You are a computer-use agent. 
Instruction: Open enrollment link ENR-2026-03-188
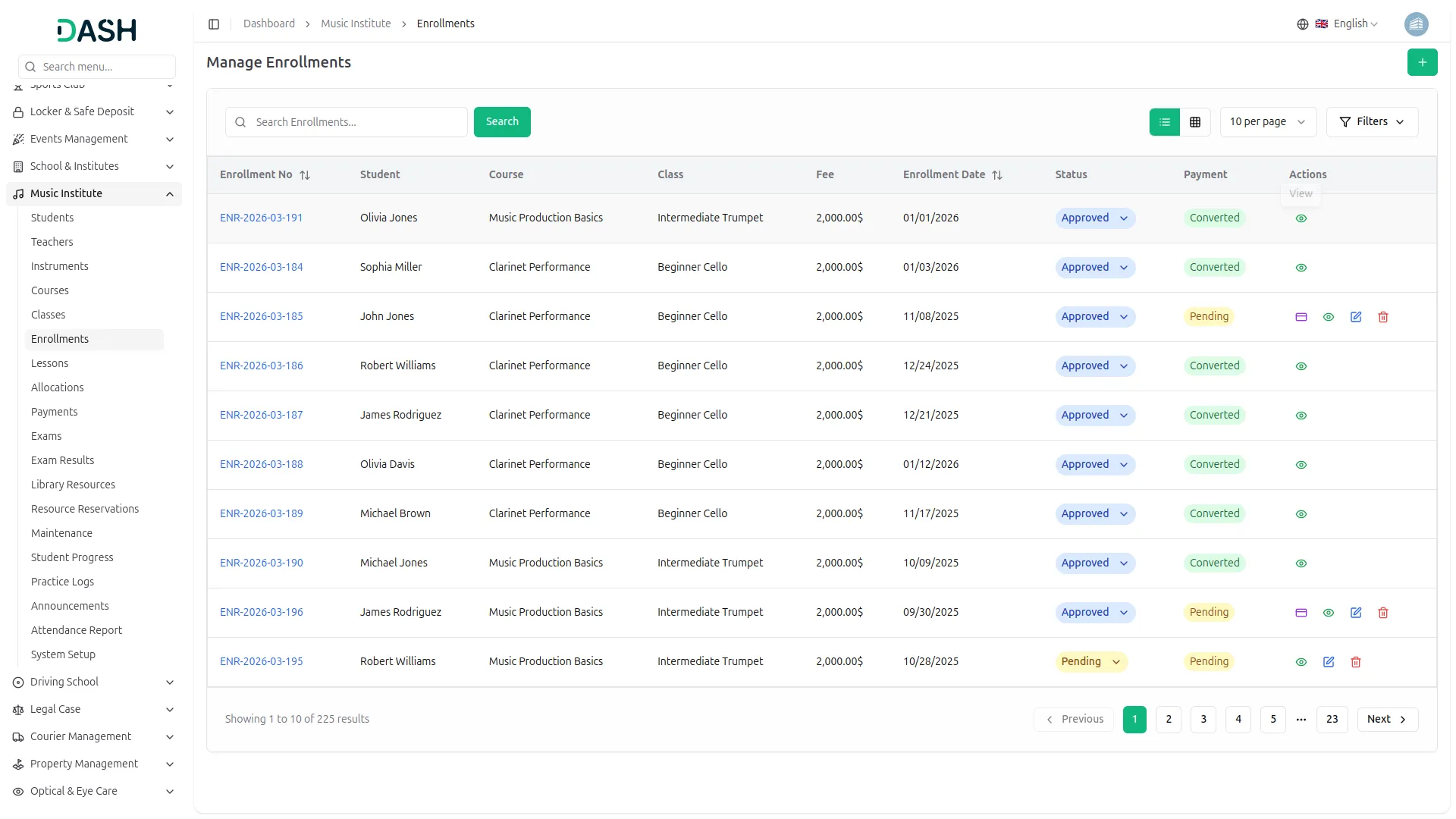tap(261, 464)
